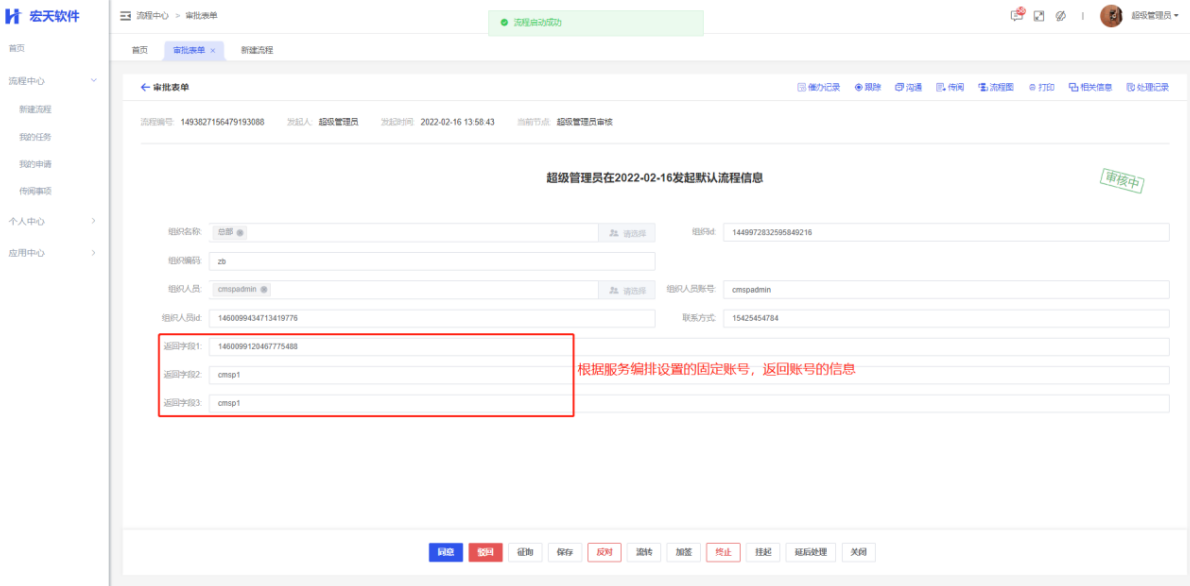Switch to the 首页 tab
Viewport: 1190px width, 586px height.
click(140, 50)
